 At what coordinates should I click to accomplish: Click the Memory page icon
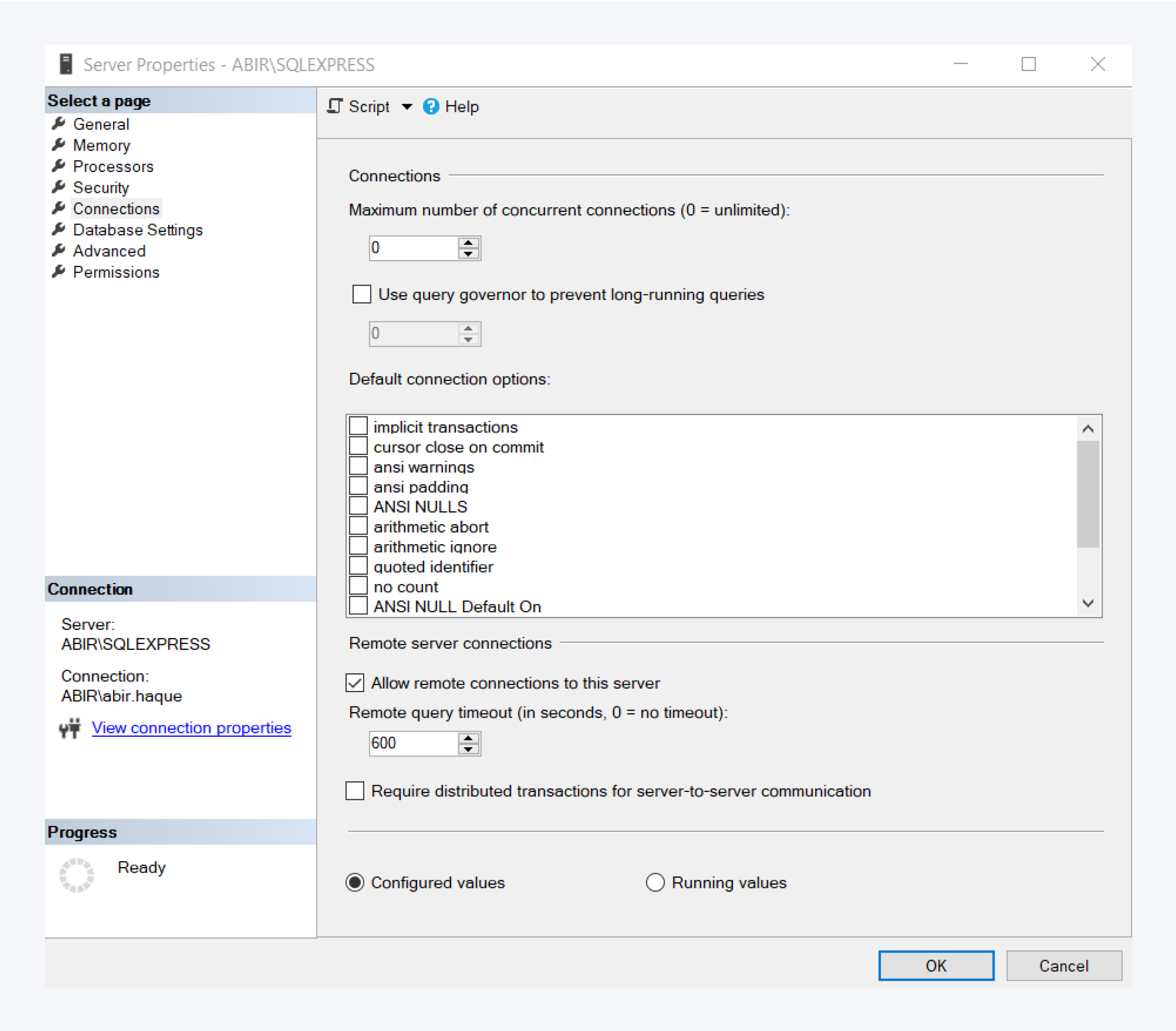point(59,145)
